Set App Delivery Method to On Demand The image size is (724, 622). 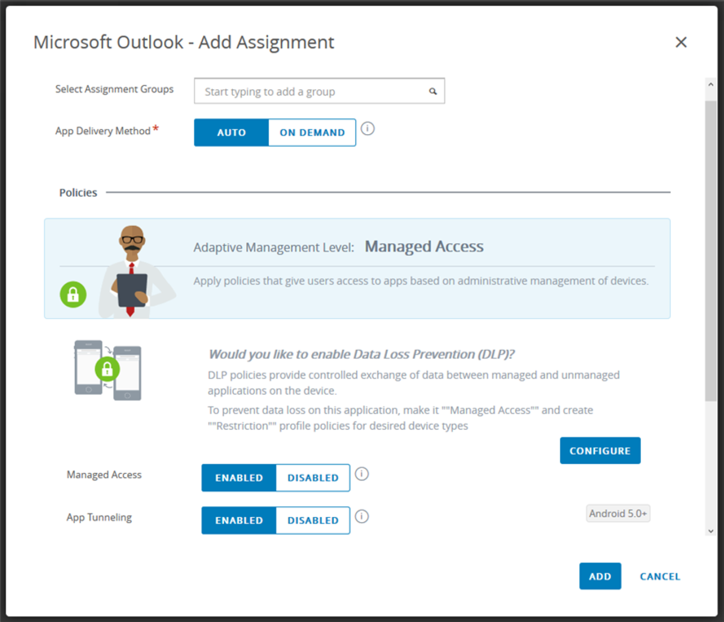pos(312,133)
